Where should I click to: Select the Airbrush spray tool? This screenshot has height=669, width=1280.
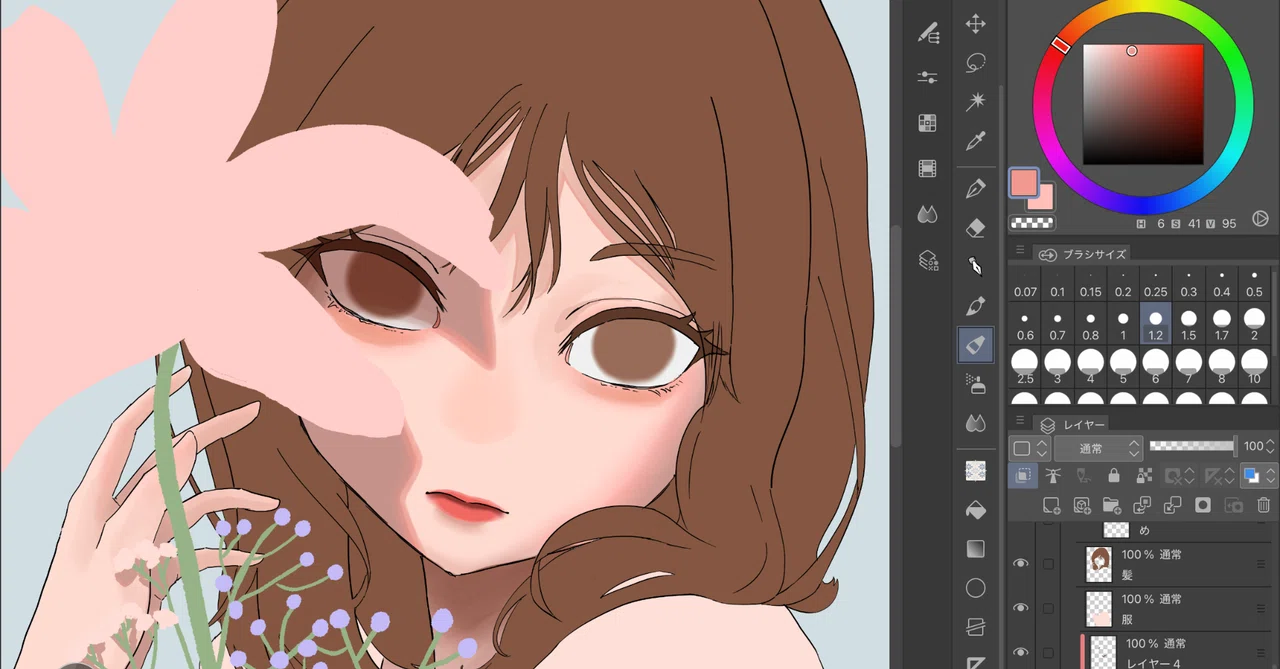(976, 383)
